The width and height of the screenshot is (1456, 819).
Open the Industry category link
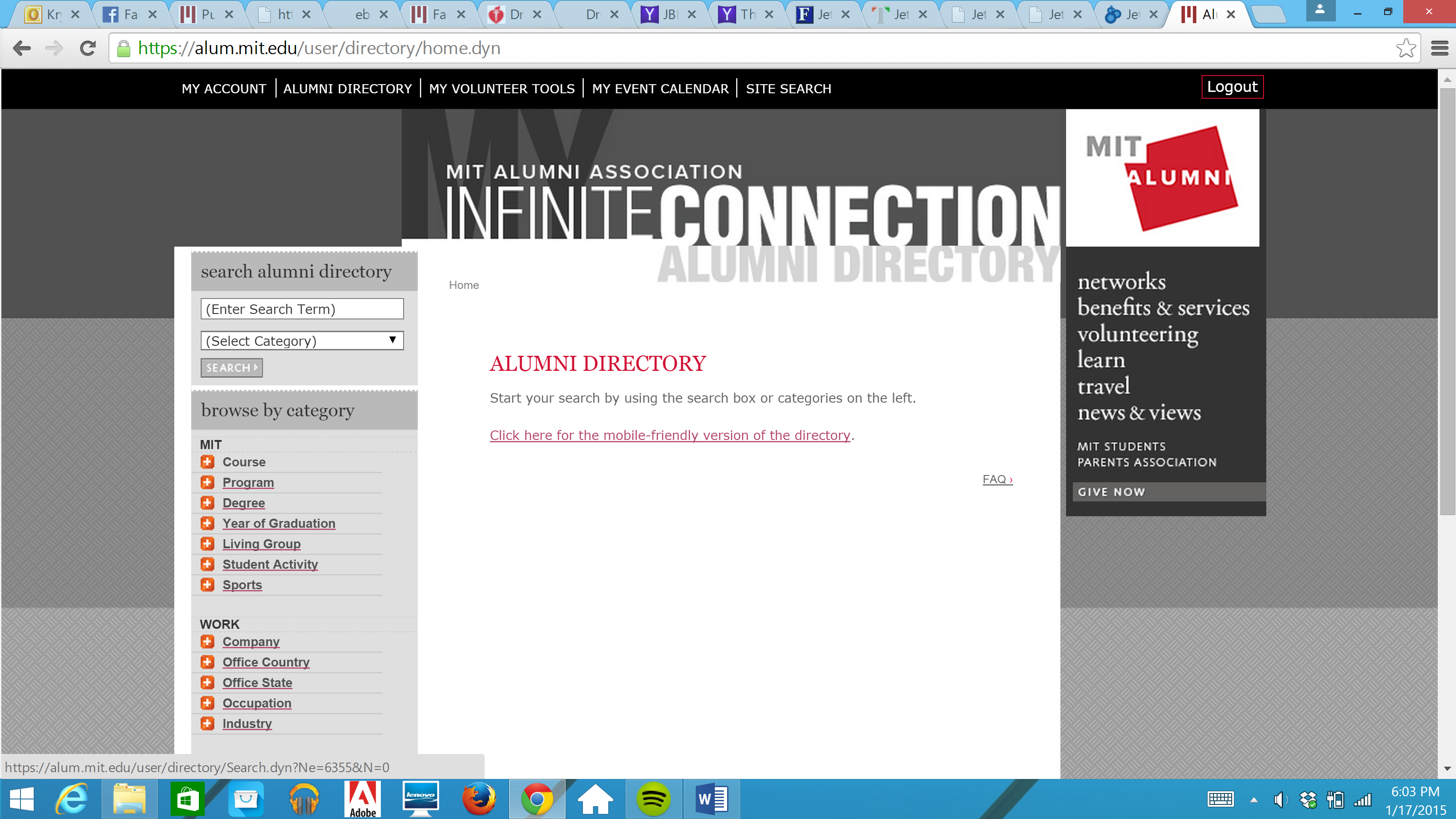coord(247,723)
